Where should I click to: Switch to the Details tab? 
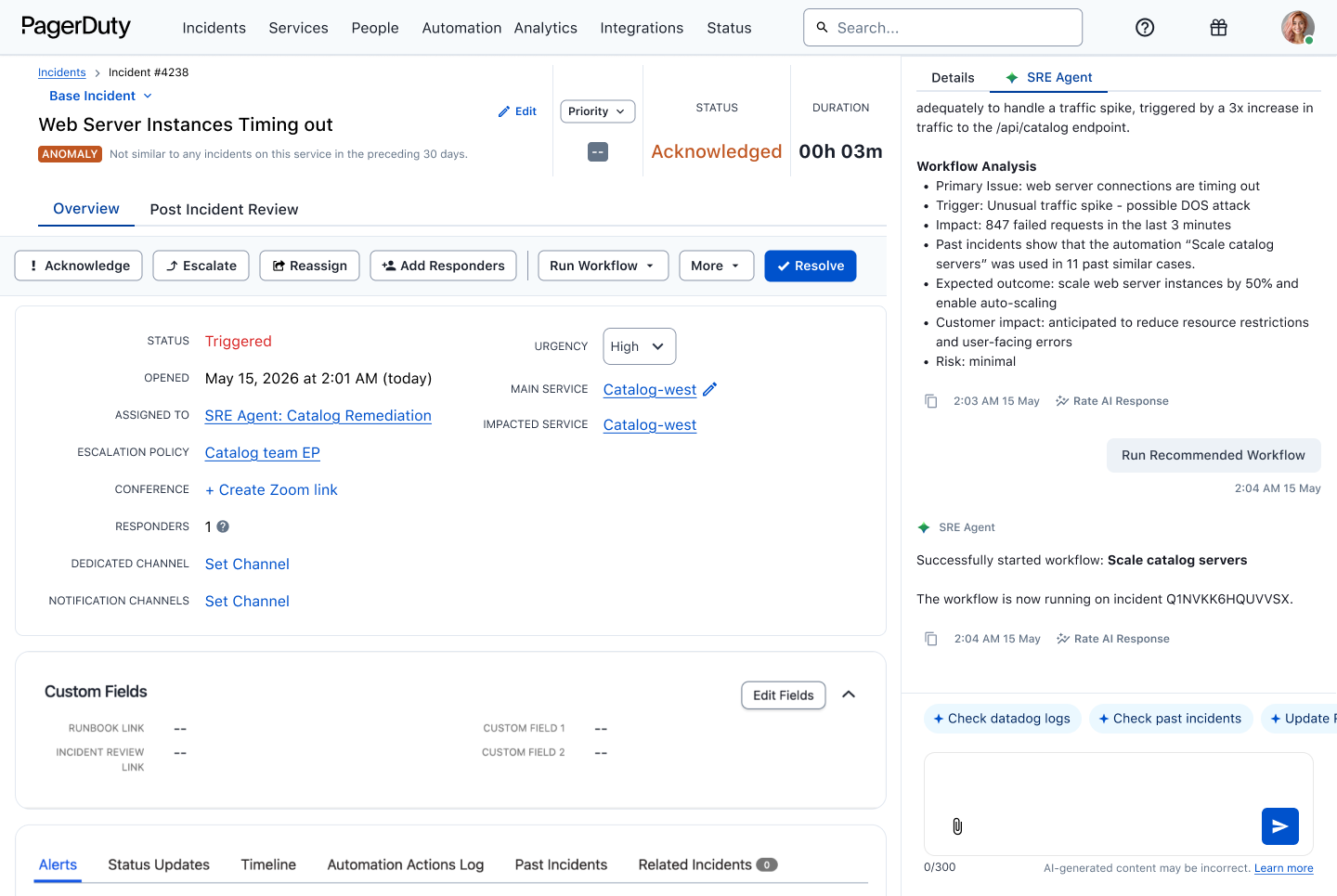(953, 78)
